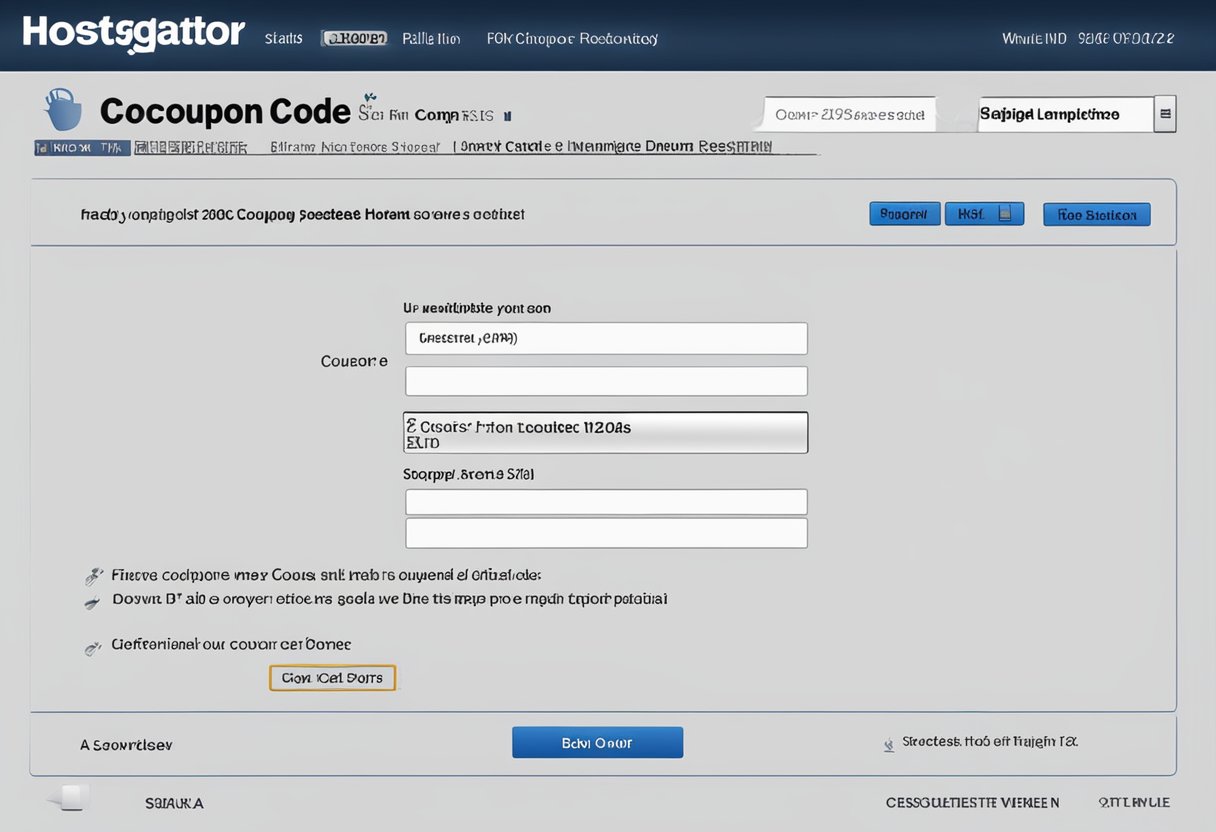Click the wrench icon beside first bullet line
The height and width of the screenshot is (832, 1216).
pyautogui.click(x=94, y=576)
